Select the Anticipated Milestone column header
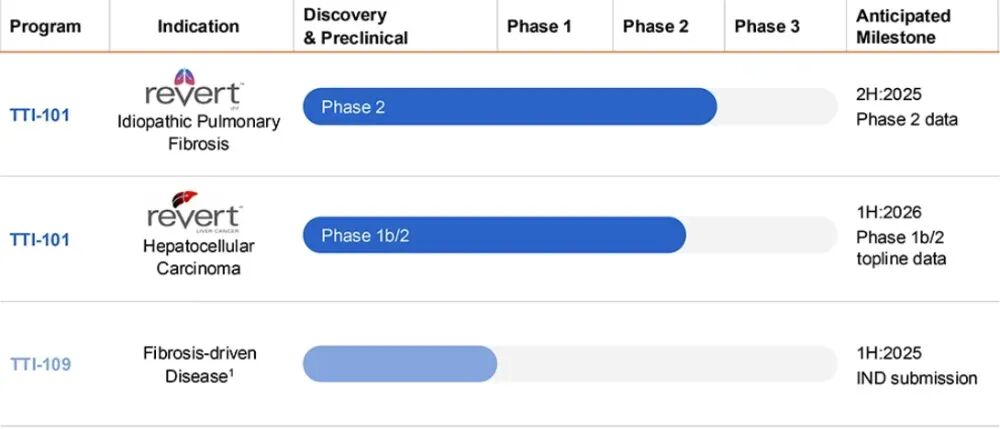Image resolution: width=1000 pixels, height=429 pixels. tap(903, 27)
